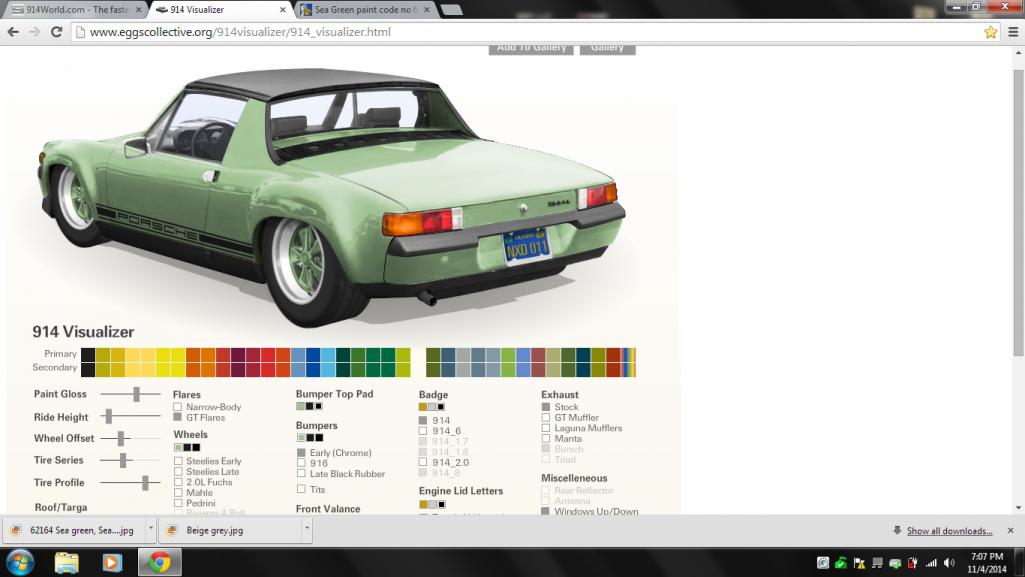This screenshot has width=1025, height=577.
Task: Bookmark this page with the star icon
Action: pos(990,31)
